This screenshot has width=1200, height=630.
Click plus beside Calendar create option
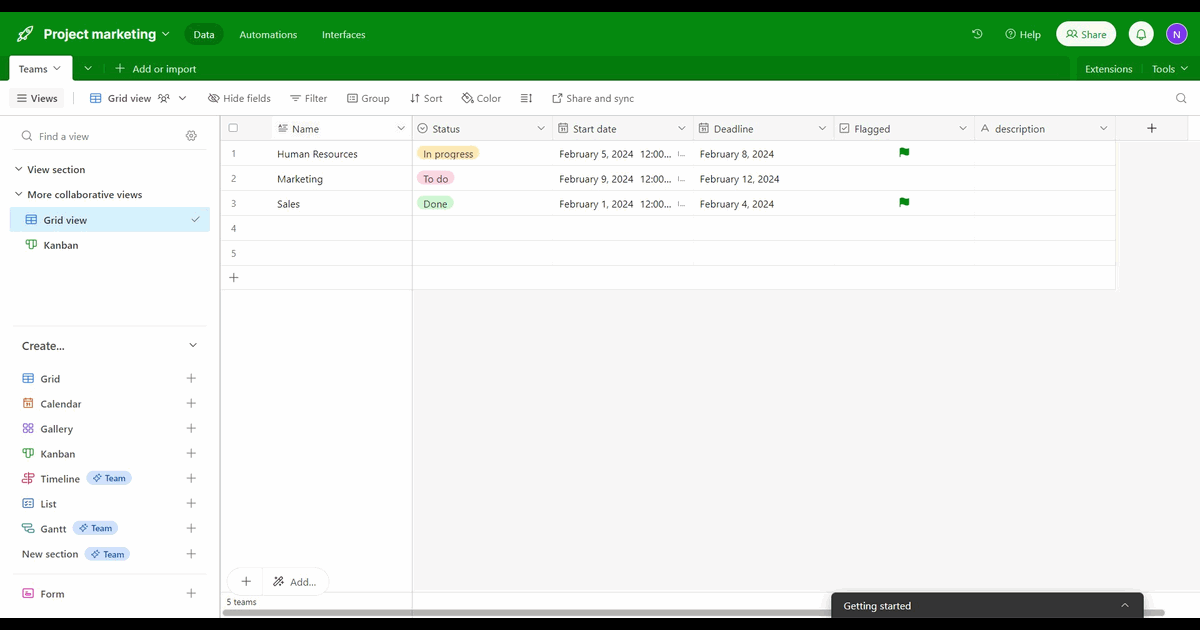[x=191, y=404]
